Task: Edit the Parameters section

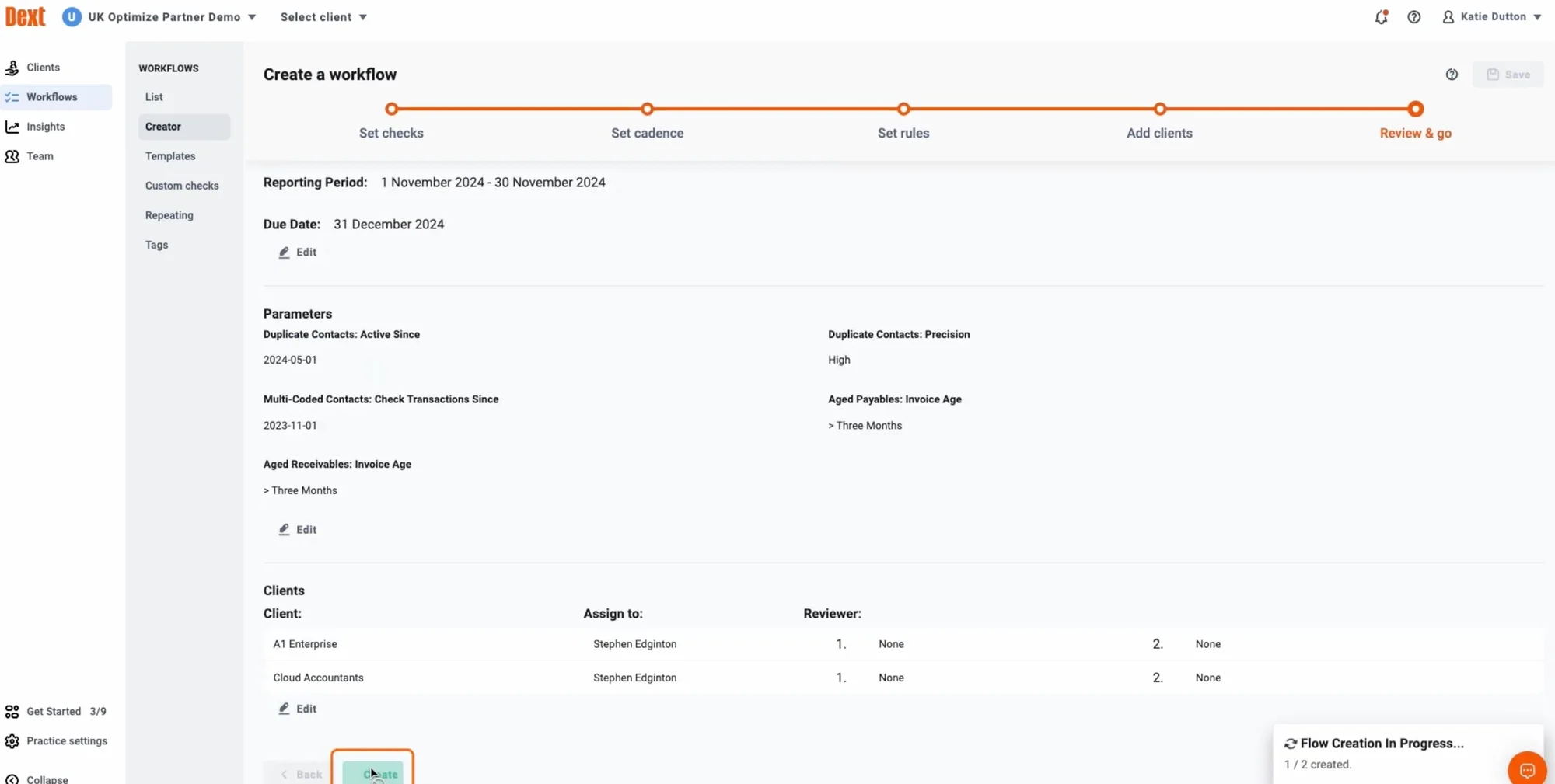Action: click(298, 530)
